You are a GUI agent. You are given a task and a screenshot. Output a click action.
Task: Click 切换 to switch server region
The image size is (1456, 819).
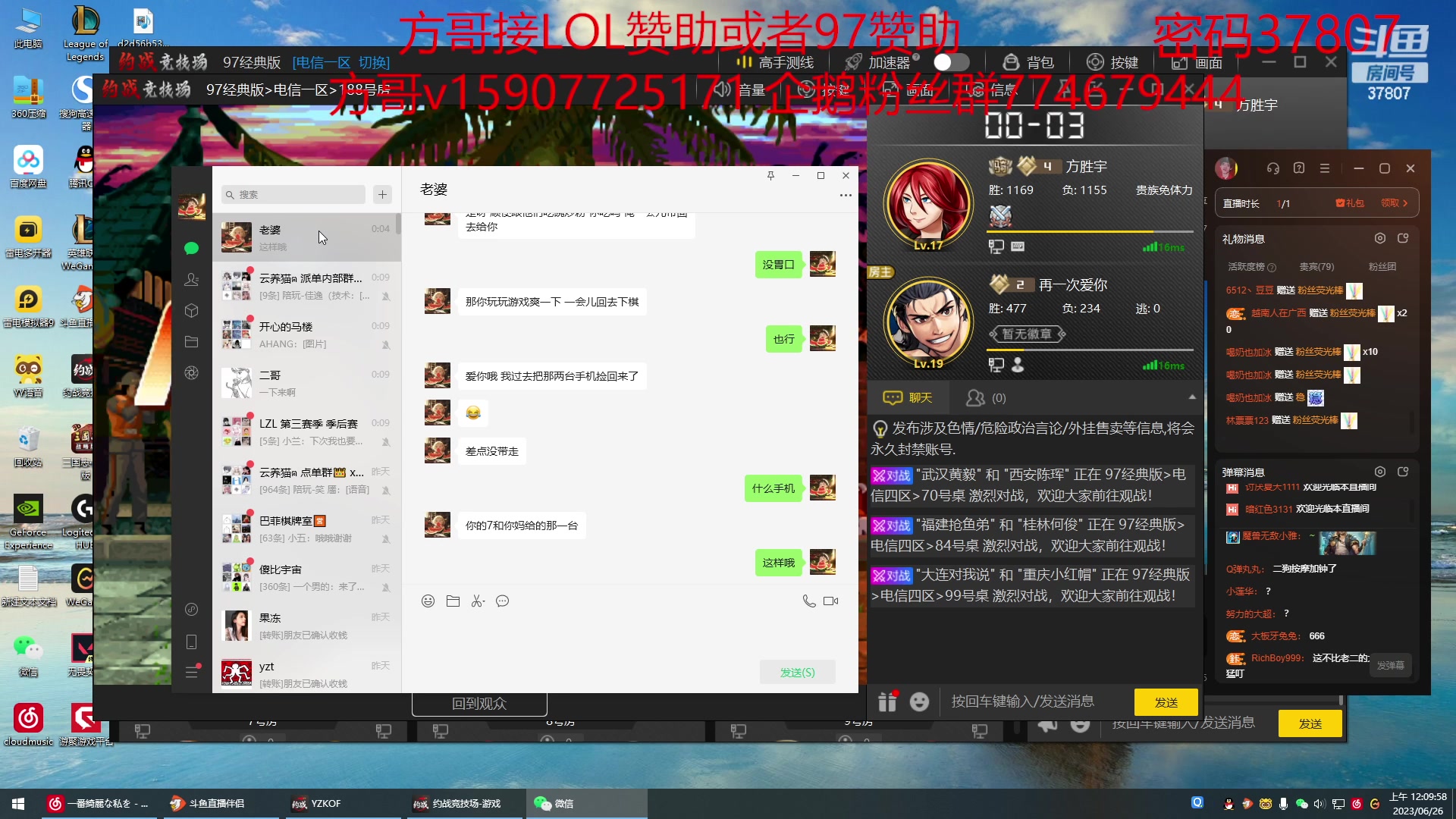point(374,62)
